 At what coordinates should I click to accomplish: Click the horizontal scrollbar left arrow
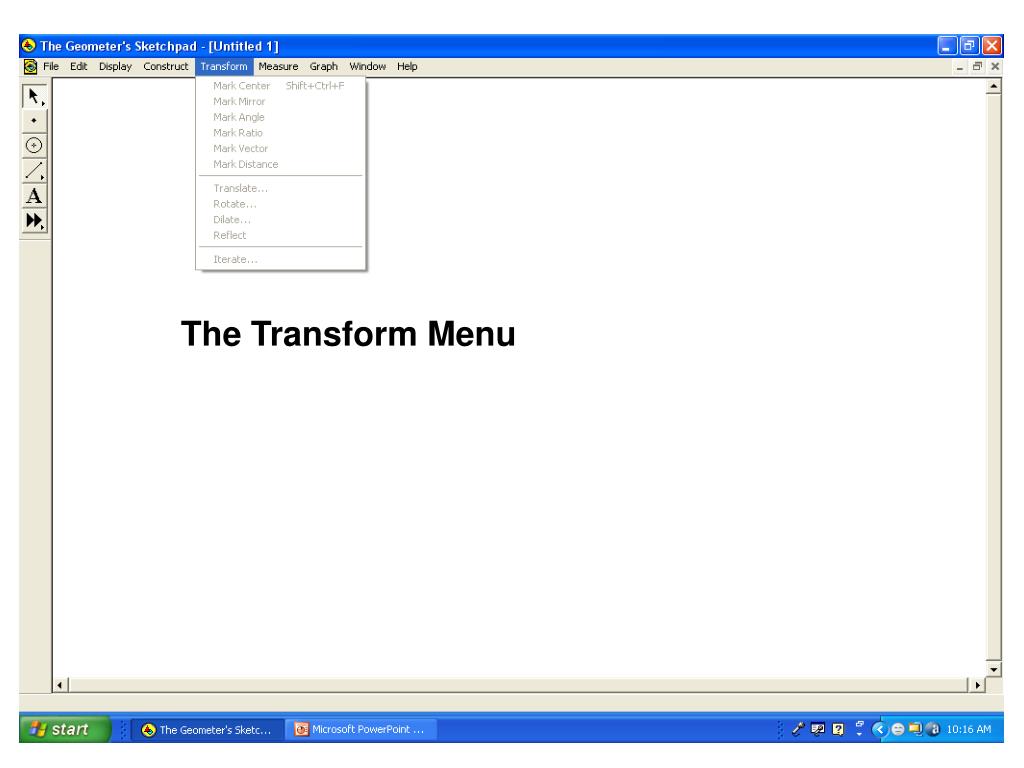tap(60, 685)
